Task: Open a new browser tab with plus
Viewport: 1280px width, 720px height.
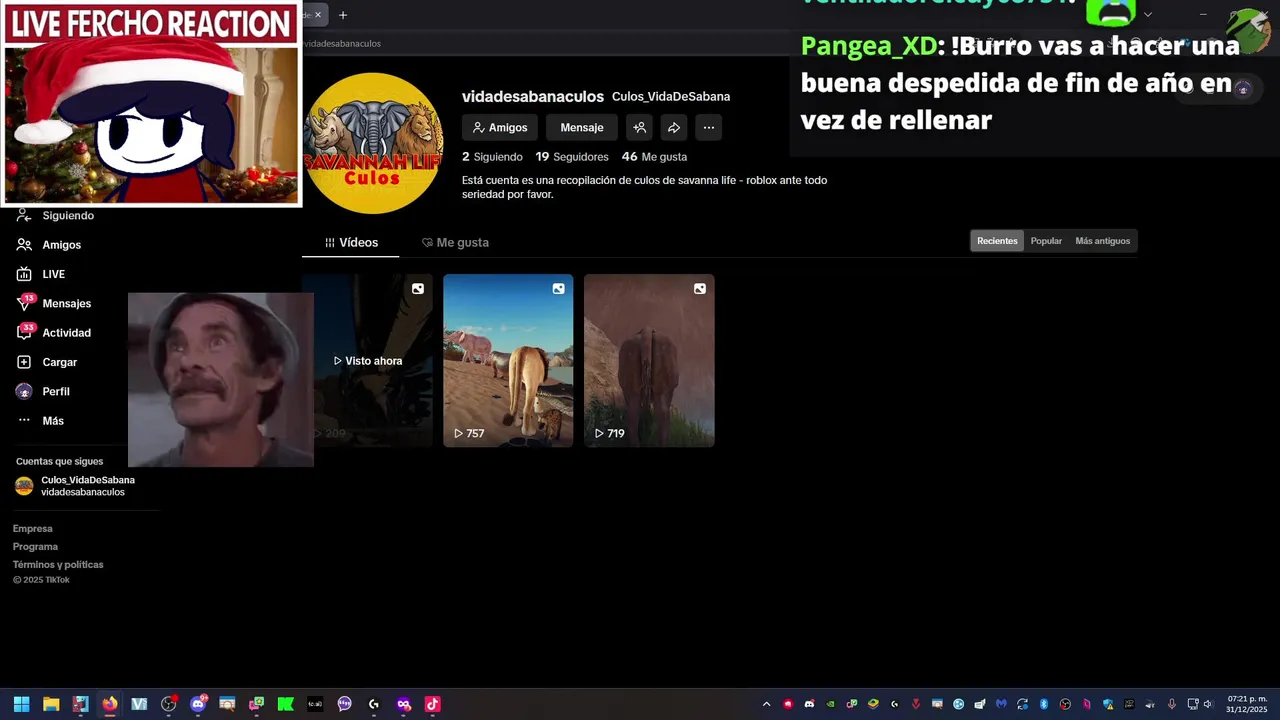Action: [343, 15]
